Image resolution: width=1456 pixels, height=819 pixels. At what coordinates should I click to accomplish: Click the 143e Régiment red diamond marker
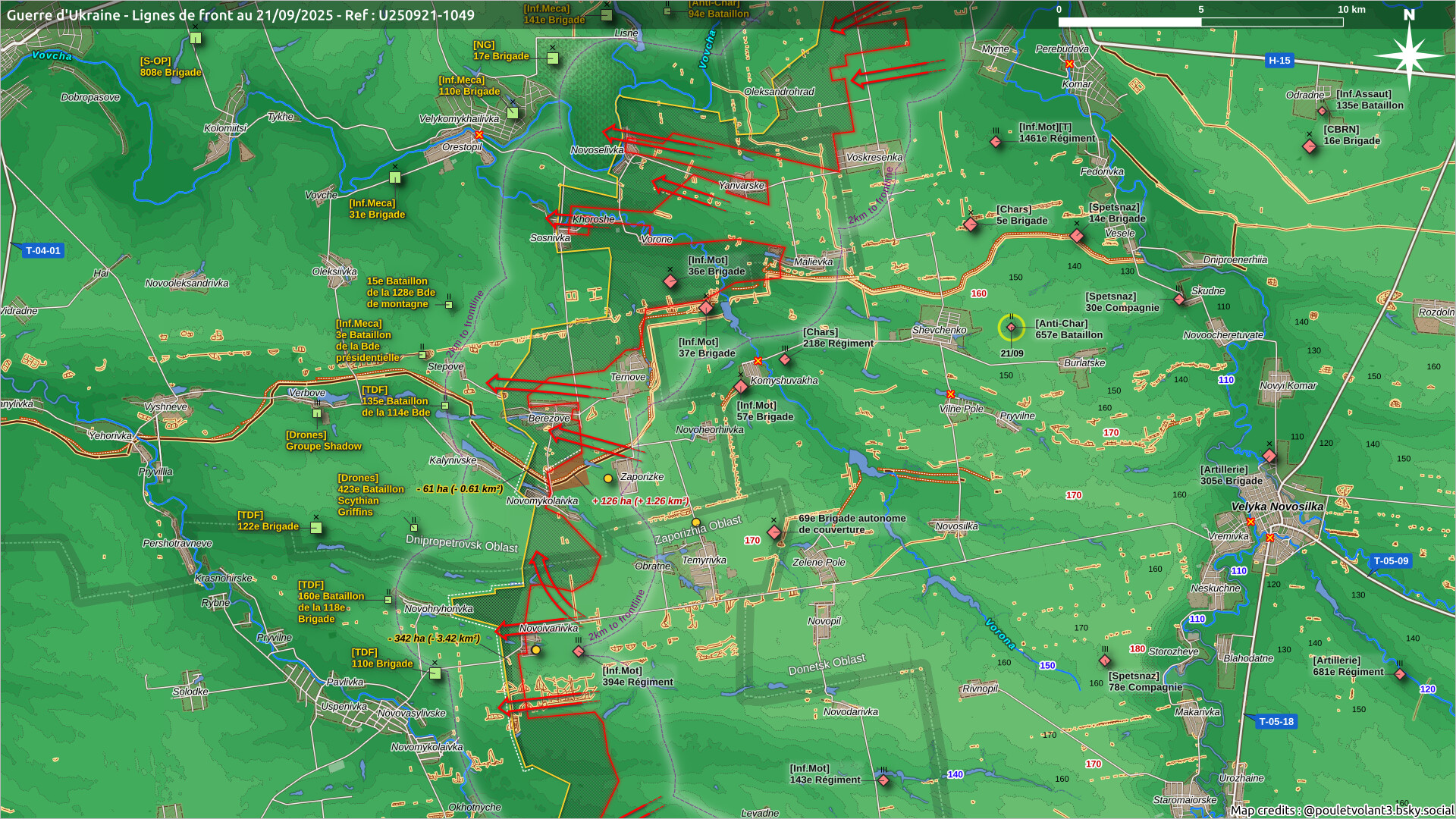point(883,780)
